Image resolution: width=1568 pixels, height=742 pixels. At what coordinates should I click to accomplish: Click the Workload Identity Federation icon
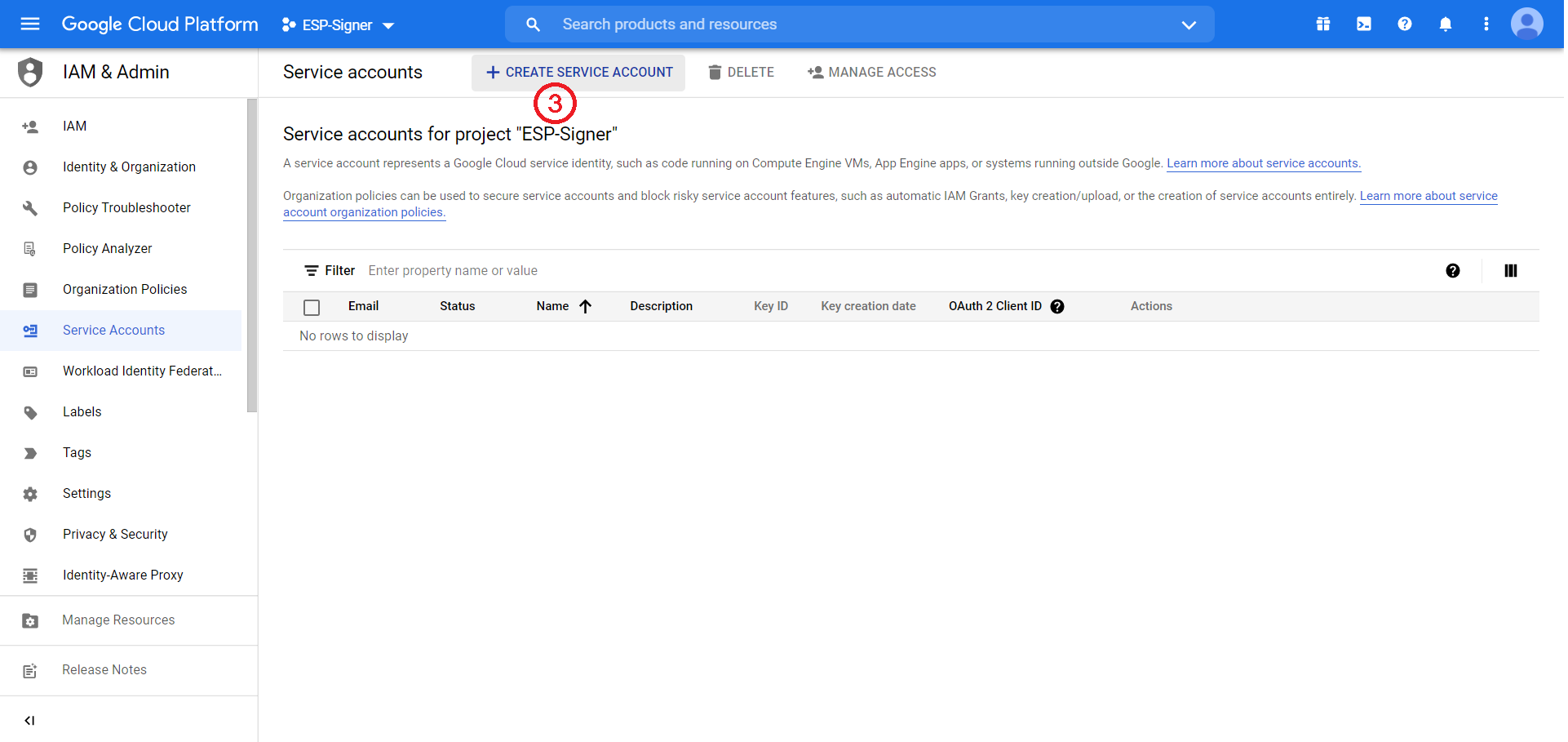[x=30, y=371]
